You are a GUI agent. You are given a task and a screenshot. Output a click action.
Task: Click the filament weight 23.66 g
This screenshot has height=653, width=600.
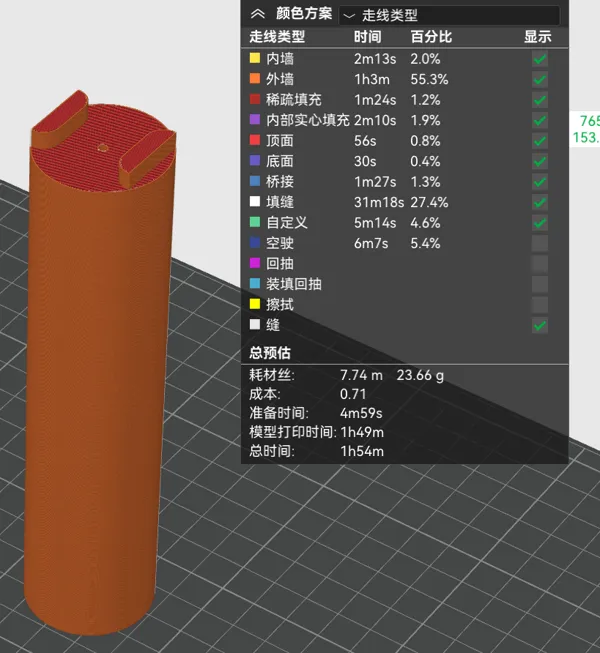coord(420,375)
